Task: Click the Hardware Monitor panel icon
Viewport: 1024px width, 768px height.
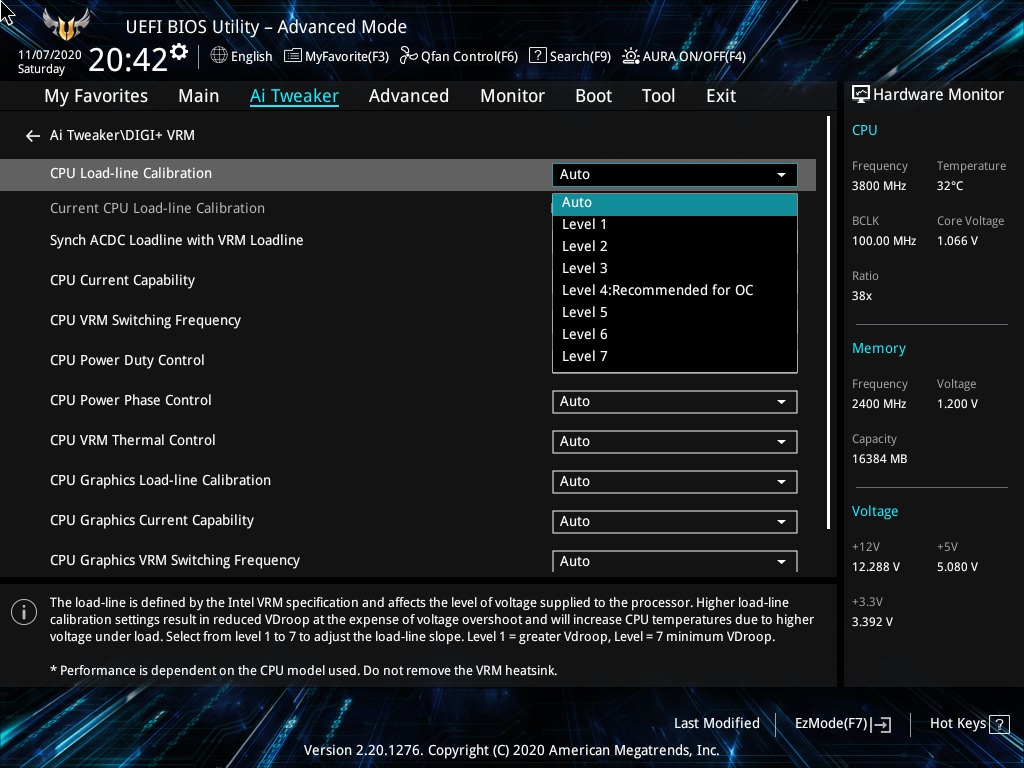Action: click(x=861, y=95)
